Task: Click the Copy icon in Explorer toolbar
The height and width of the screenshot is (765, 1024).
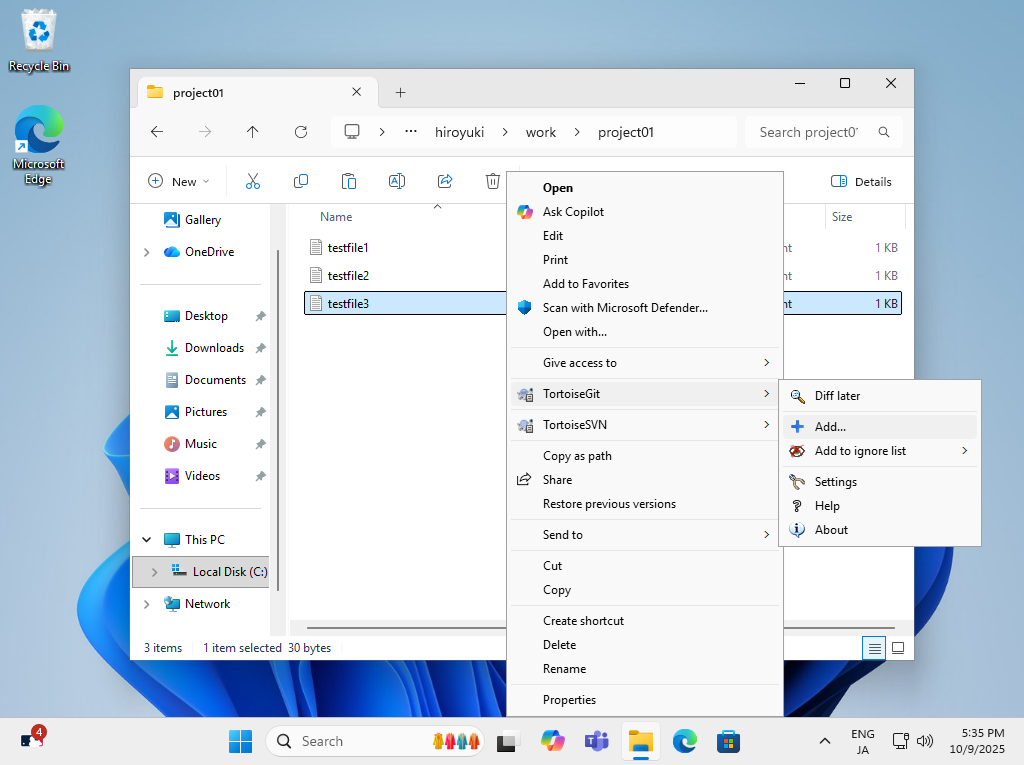Action: pos(301,181)
